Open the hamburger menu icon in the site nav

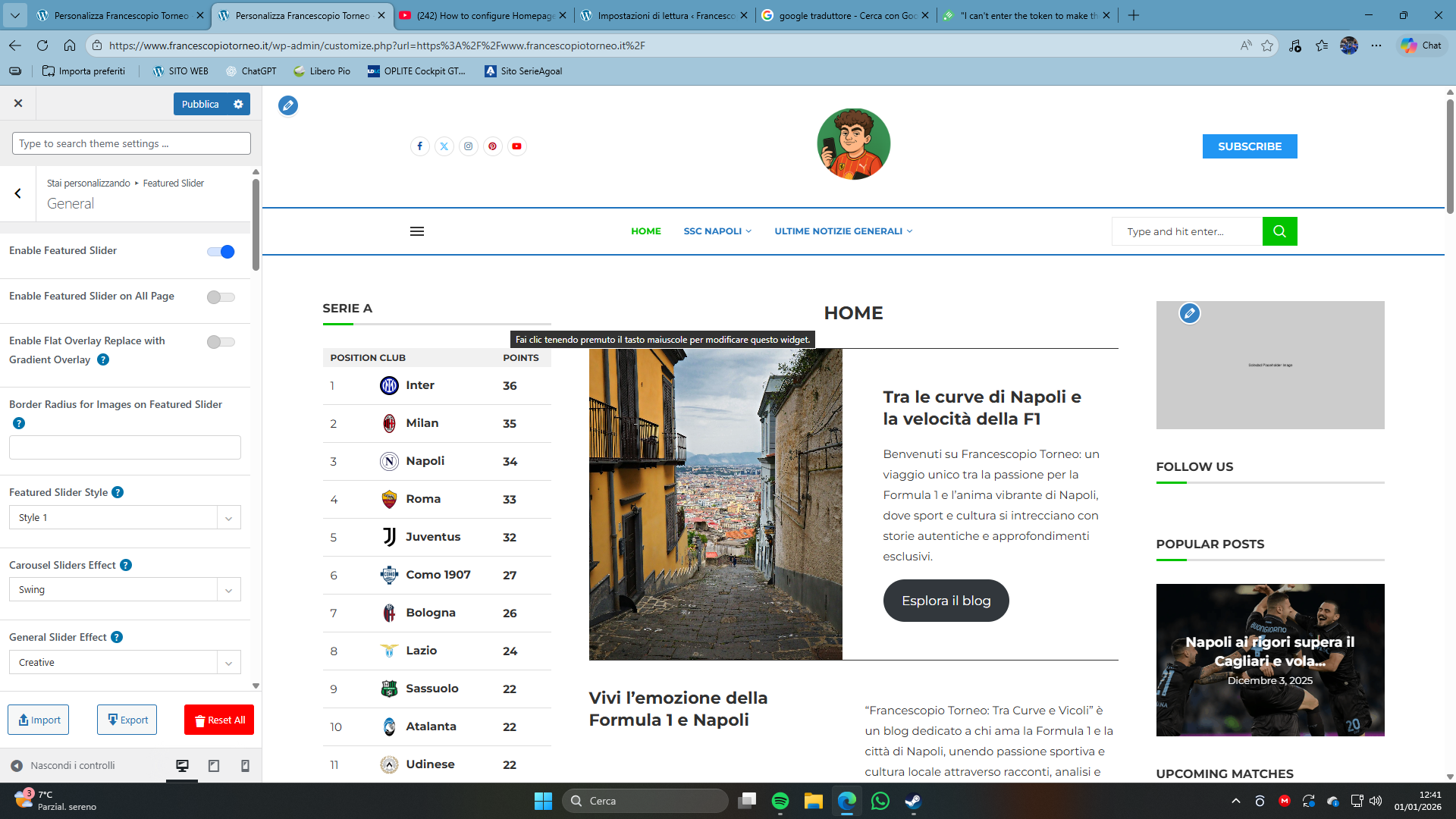417,231
